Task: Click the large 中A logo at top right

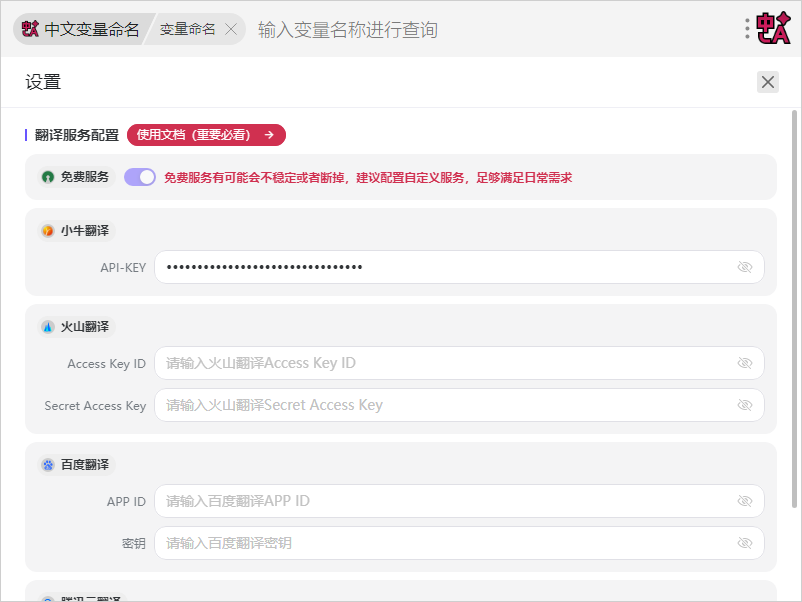Action: click(x=774, y=28)
